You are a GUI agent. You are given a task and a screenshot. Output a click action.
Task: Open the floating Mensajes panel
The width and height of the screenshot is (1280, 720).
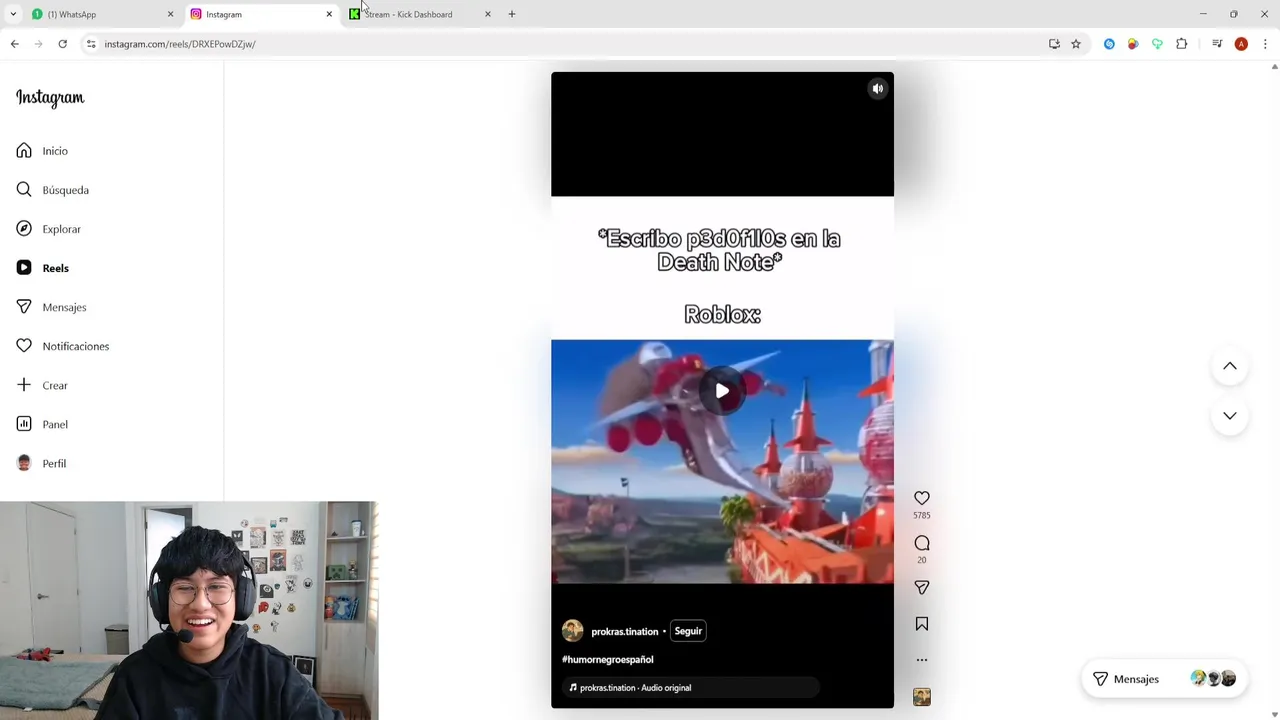(1165, 679)
